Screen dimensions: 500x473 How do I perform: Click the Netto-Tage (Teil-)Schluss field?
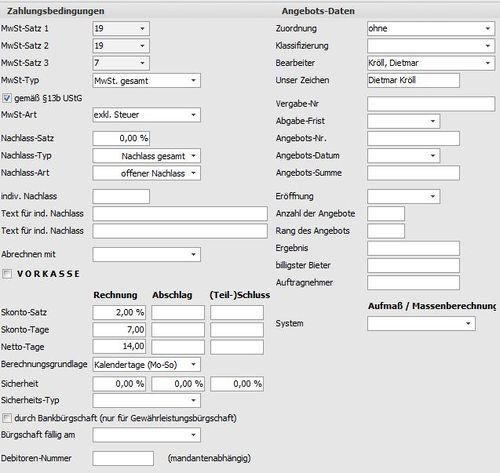coord(237,347)
